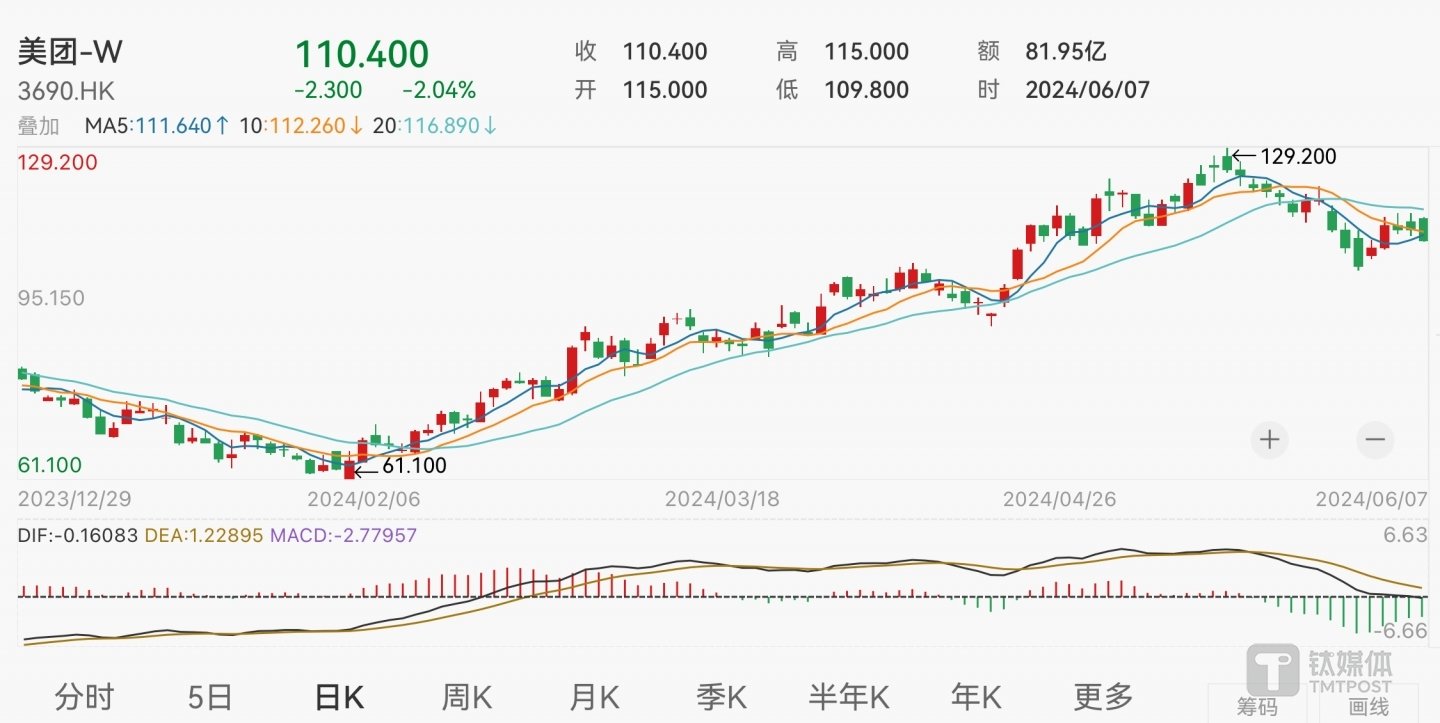Zoom out the chart with minus icon
This screenshot has height=723, width=1440.
1375,439
